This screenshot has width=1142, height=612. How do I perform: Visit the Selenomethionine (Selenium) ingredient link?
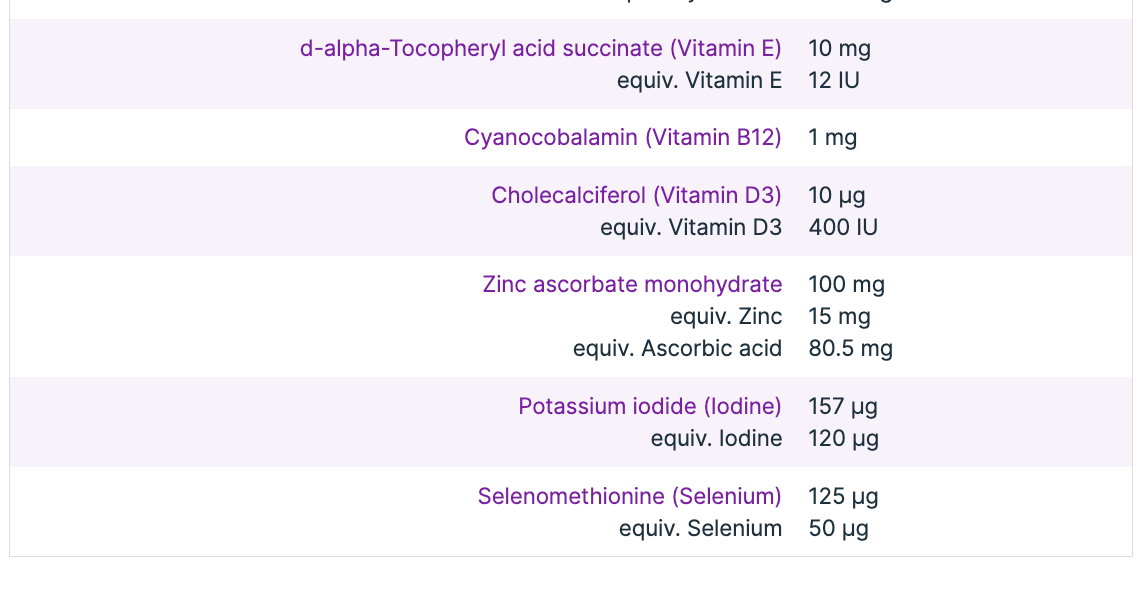pyautogui.click(x=629, y=496)
